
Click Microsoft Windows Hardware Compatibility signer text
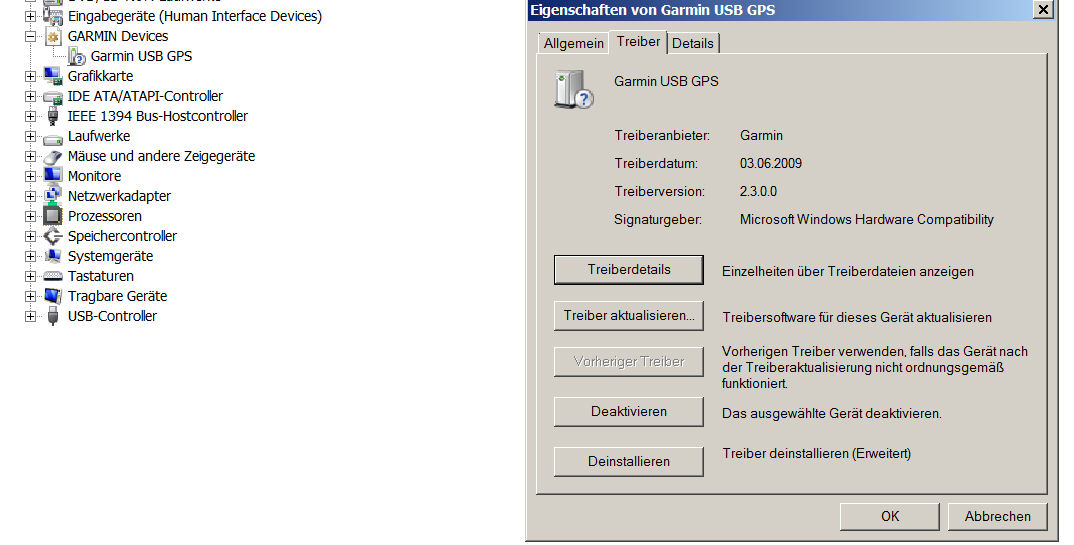[866, 220]
